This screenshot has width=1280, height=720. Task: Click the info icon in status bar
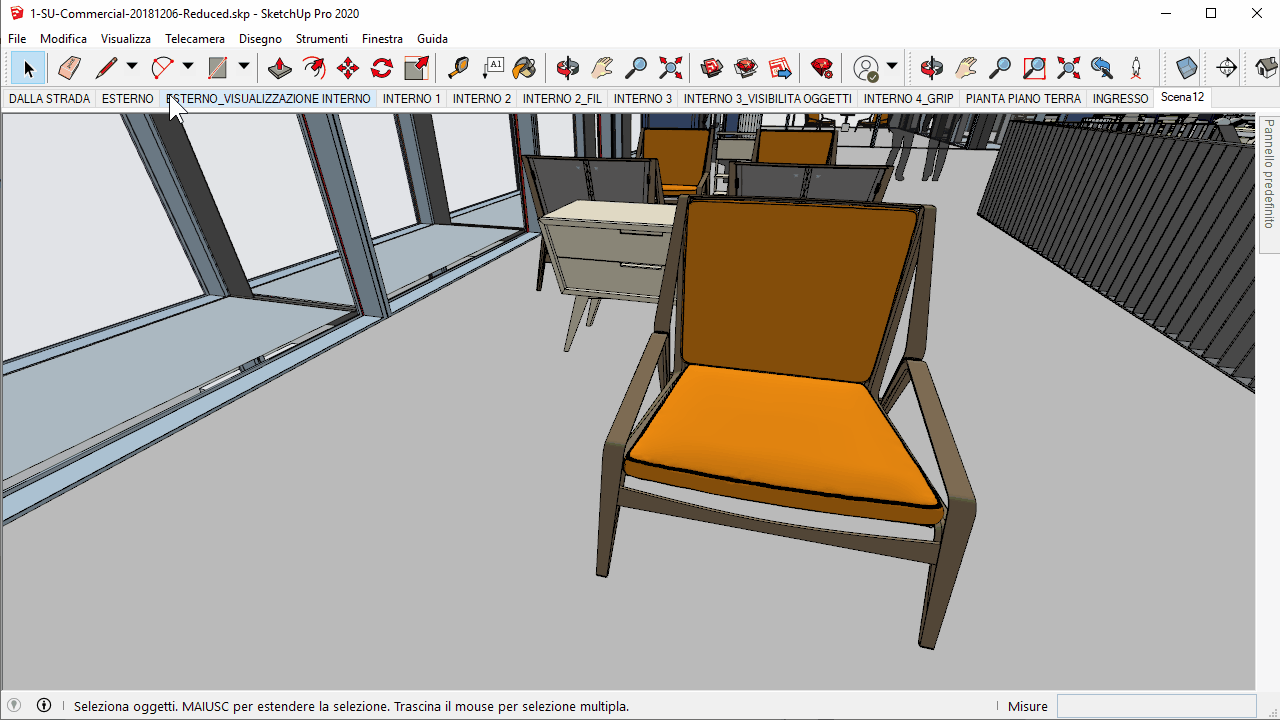click(x=44, y=705)
